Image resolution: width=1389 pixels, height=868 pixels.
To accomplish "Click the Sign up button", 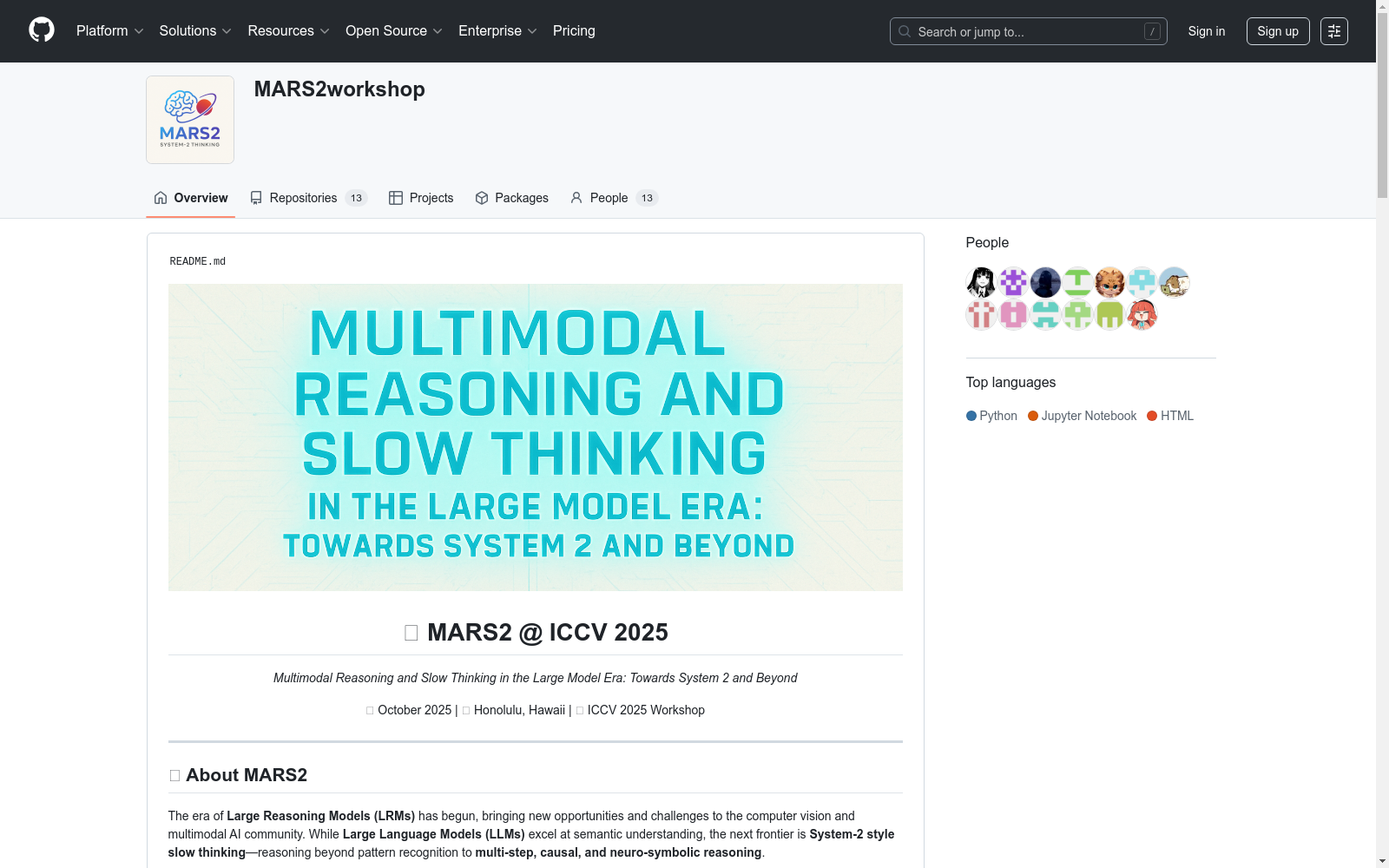I will 1278,31.
